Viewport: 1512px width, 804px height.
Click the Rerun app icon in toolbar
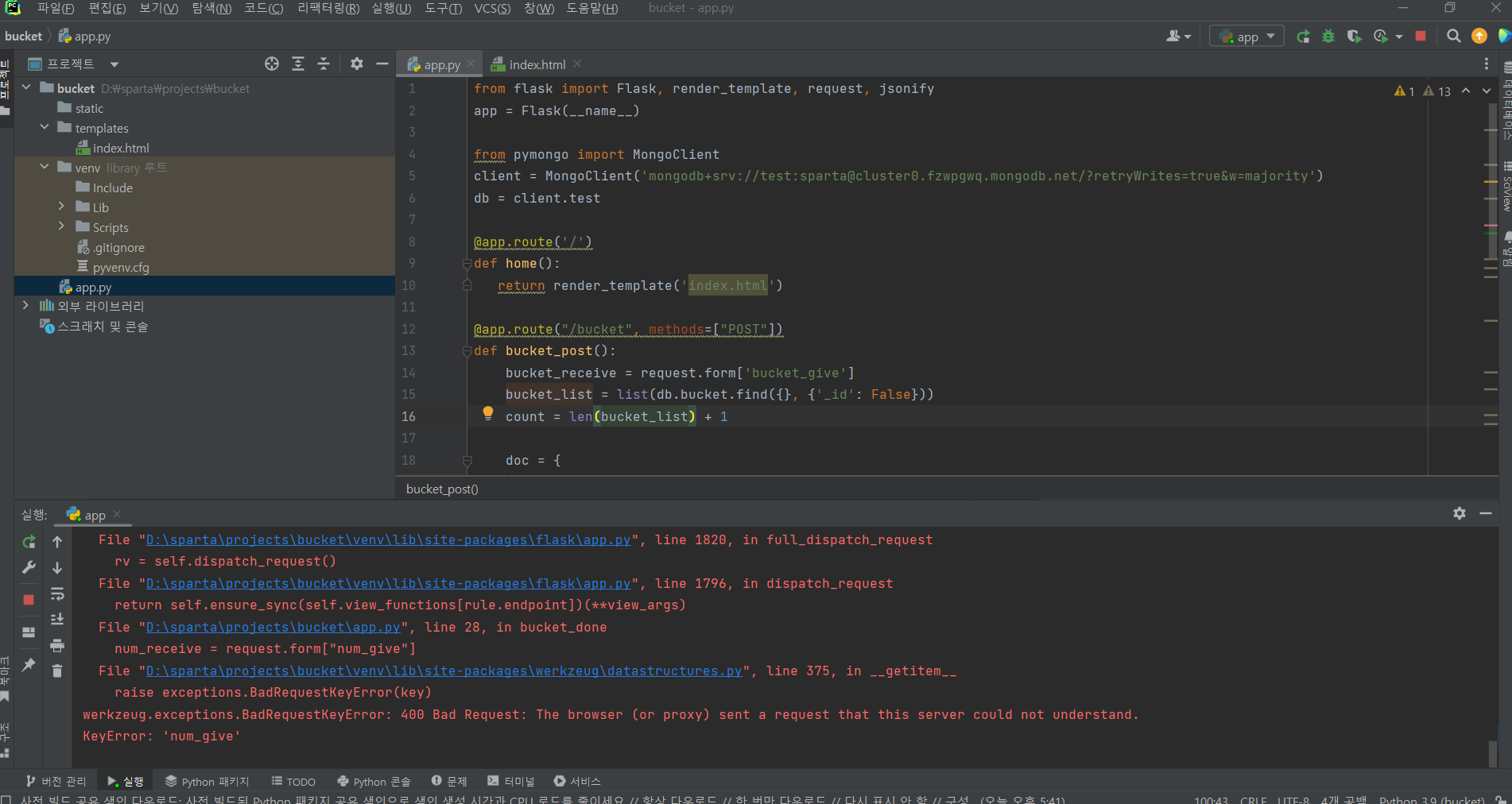pyautogui.click(x=1303, y=37)
